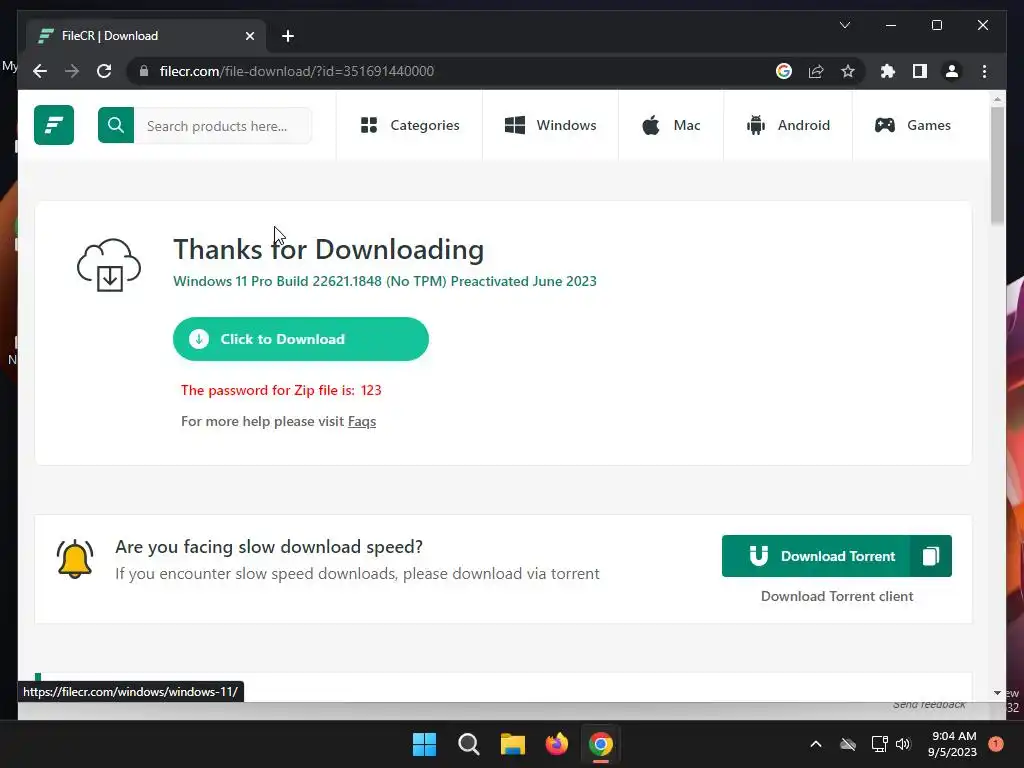Image resolution: width=1024 pixels, height=768 pixels.
Task: Open the Windows category
Action: [x=551, y=125]
